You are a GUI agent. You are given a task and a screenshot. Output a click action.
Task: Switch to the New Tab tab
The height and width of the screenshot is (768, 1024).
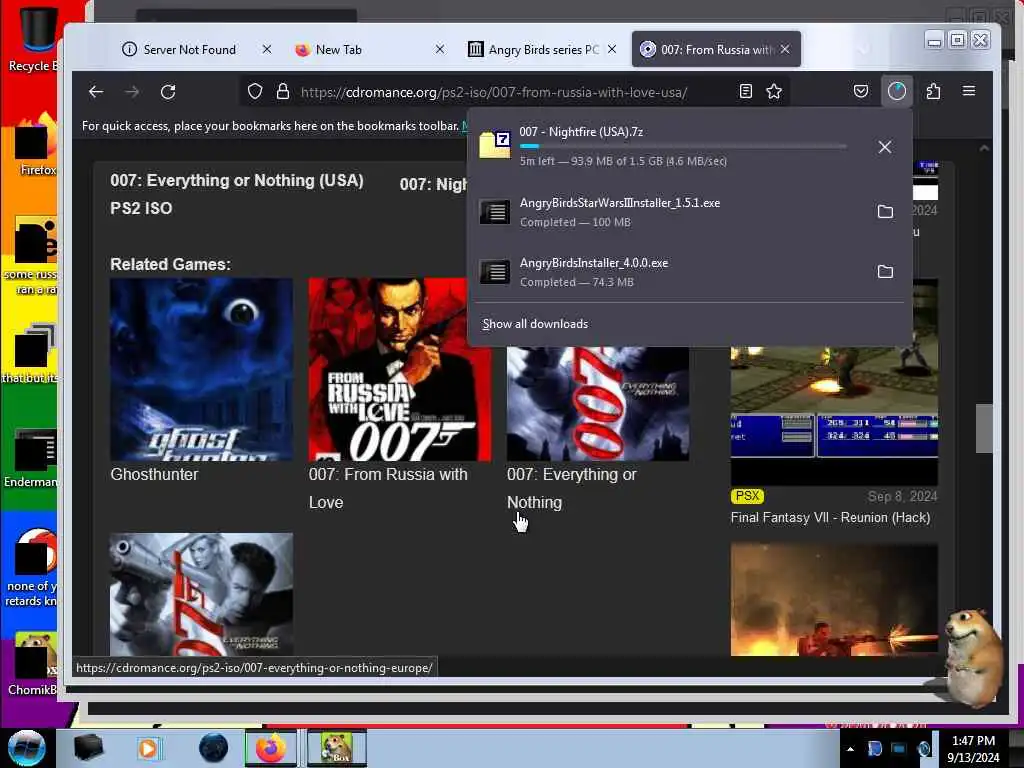tap(338, 50)
